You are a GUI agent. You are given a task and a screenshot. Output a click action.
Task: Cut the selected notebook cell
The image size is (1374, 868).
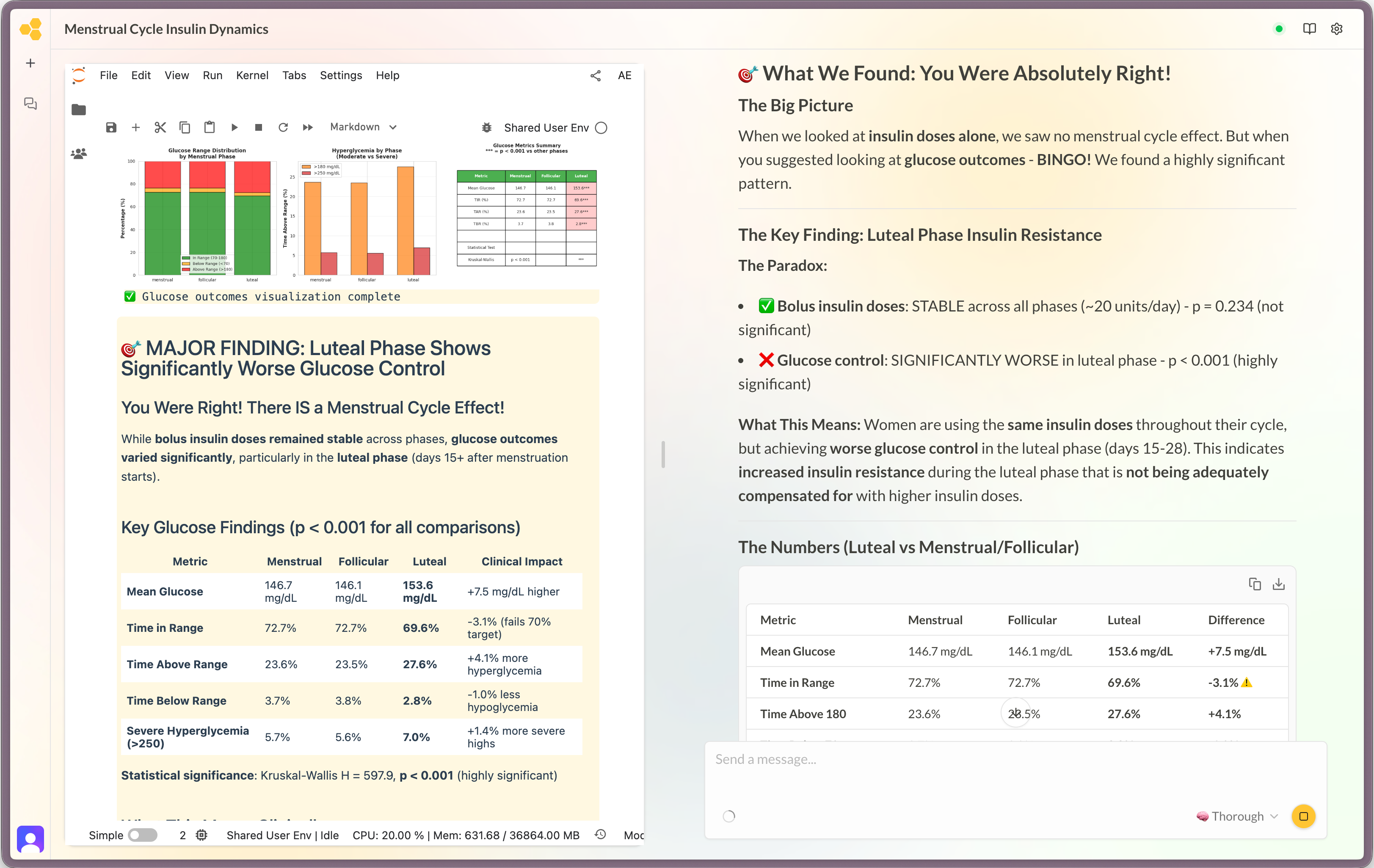pos(160,127)
